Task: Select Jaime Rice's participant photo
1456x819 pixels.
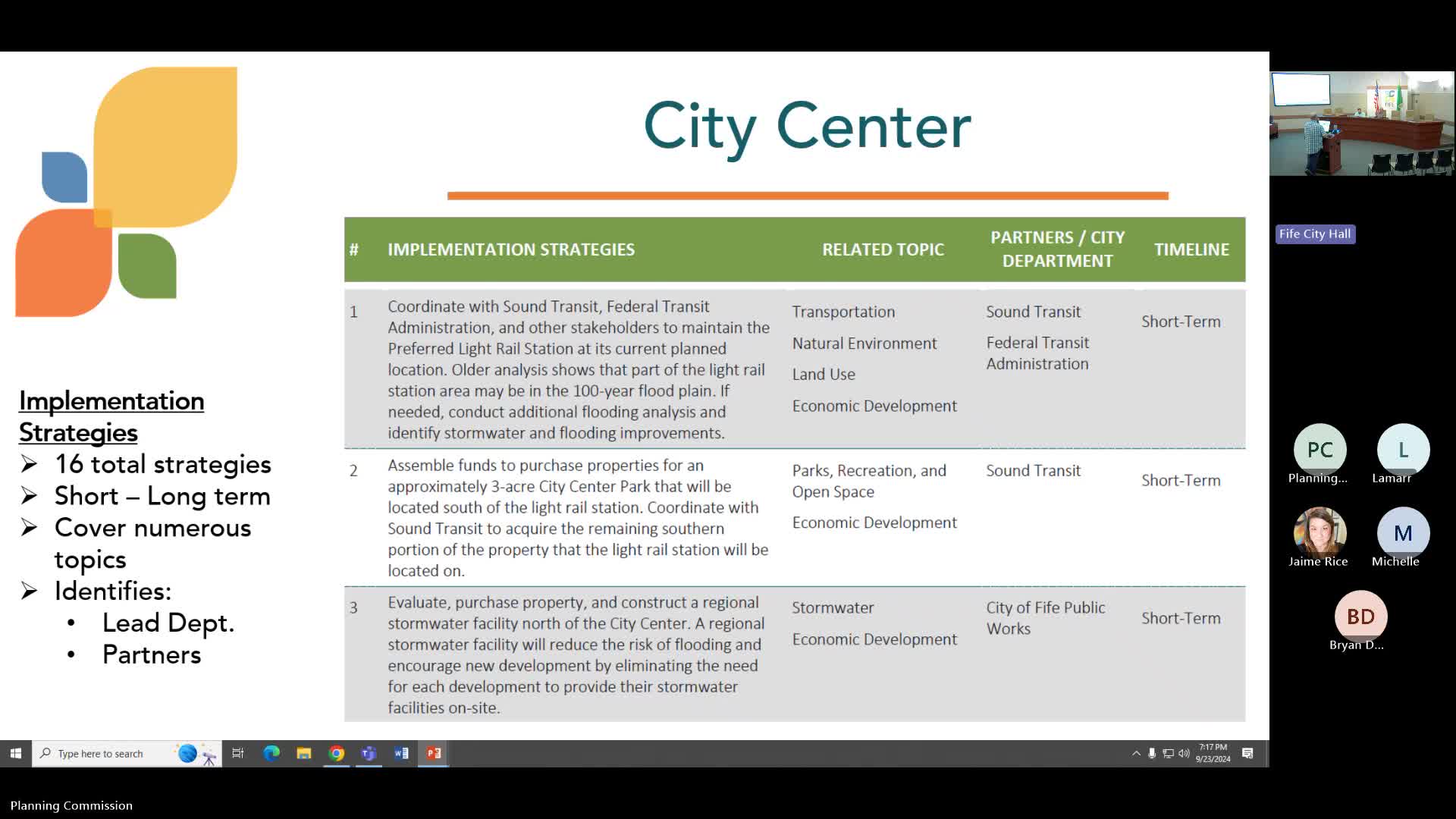Action: click(1319, 532)
